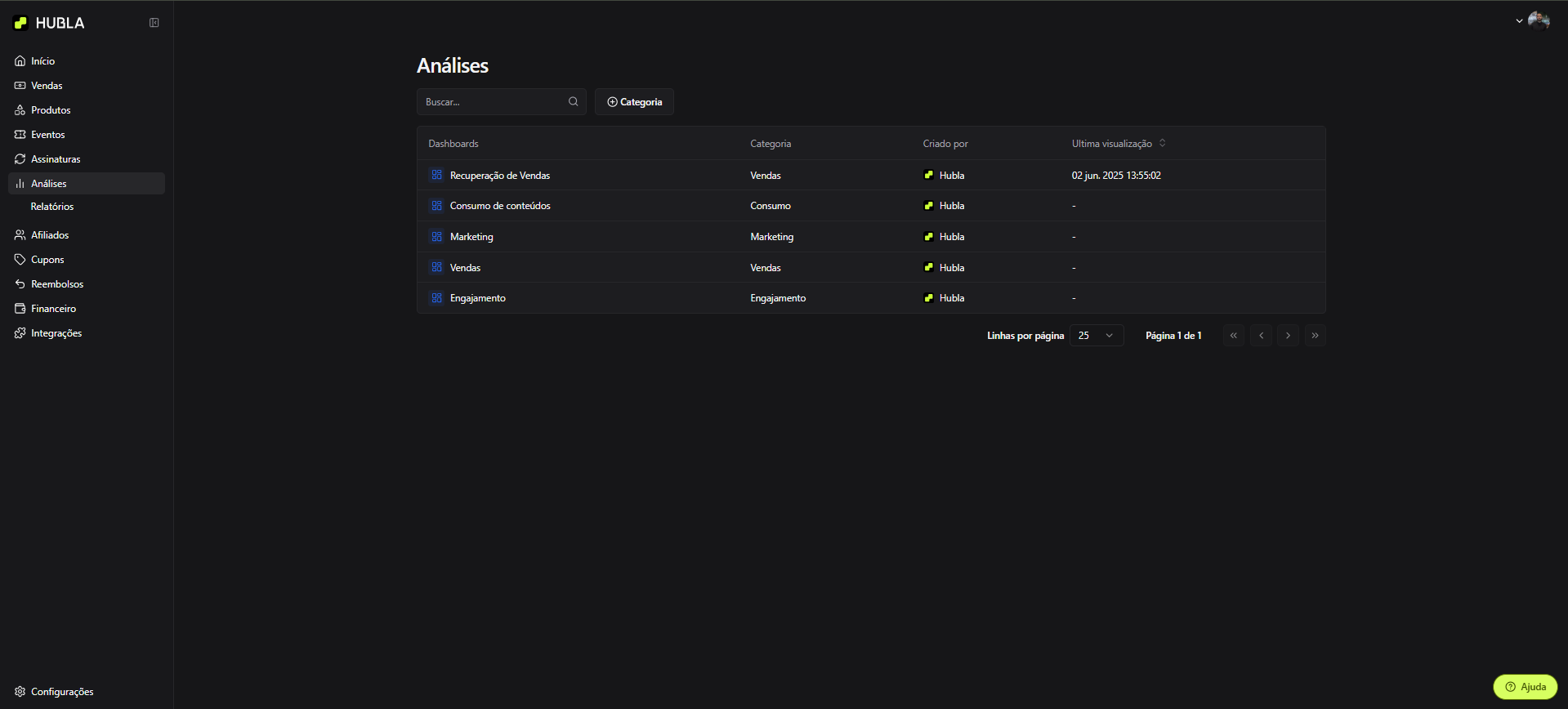Viewport: 1568px width, 709px height.
Task: Click the search magnifier icon
Action: (x=573, y=102)
